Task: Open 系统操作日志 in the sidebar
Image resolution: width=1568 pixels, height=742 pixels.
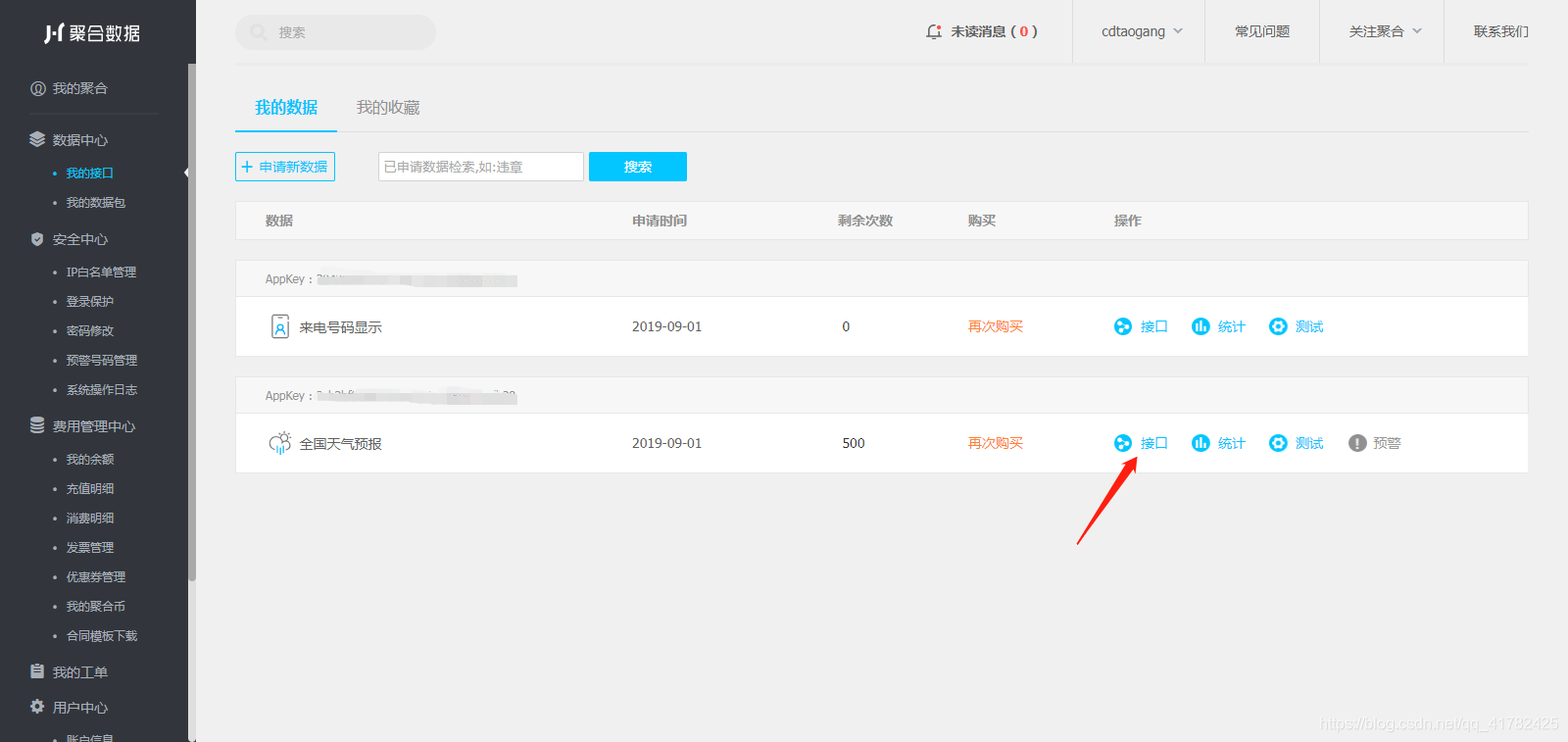Action: click(x=102, y=390)
